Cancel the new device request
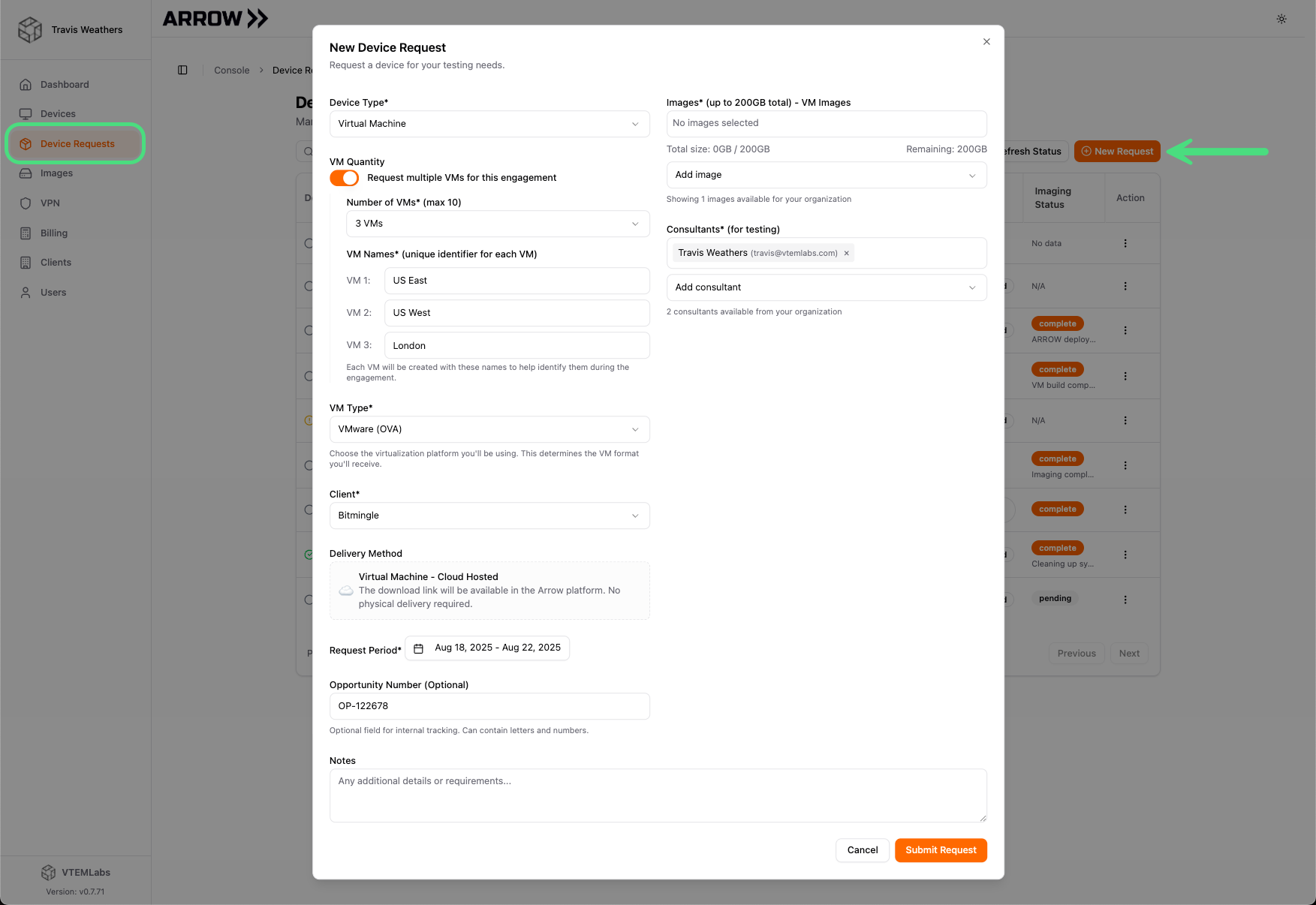This screenshot has height=905, width=1316. [862, 850]
